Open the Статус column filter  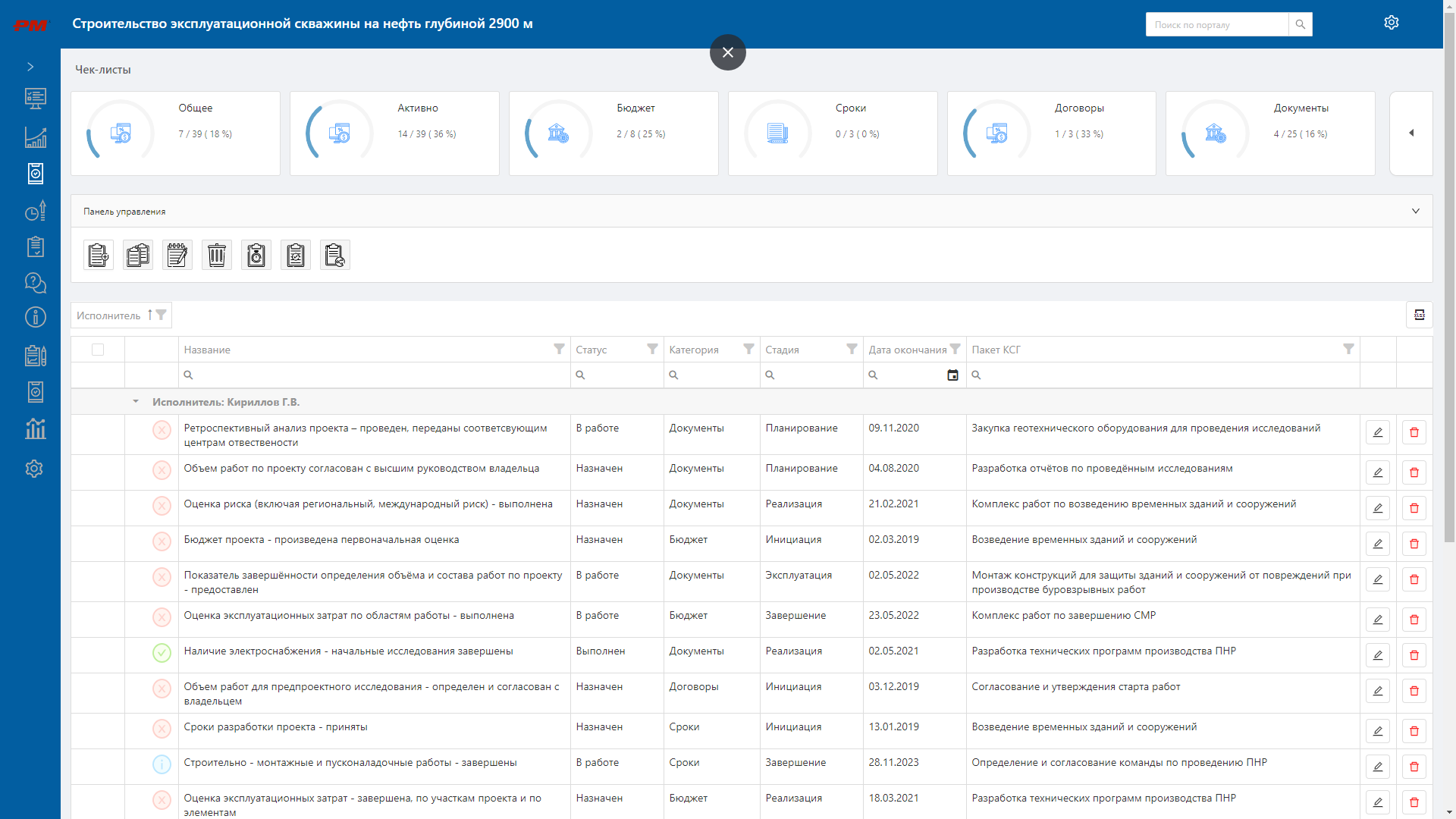coord(652,349)
